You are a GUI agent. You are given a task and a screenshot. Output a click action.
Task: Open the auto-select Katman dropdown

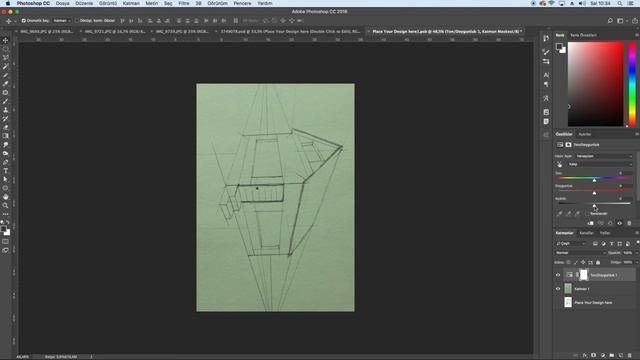(62, 20)
